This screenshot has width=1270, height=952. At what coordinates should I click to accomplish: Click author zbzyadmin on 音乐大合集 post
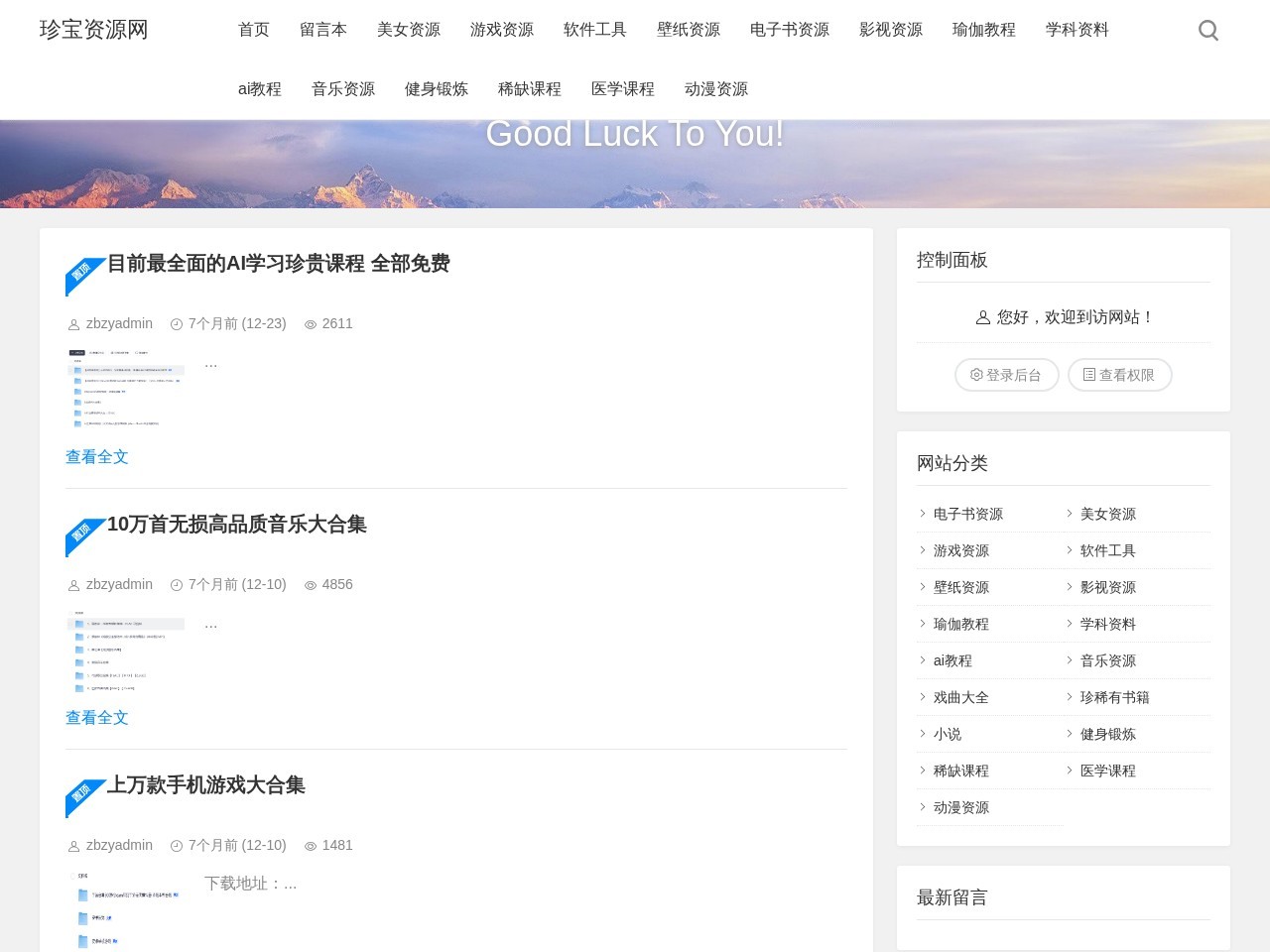[x=119, y=584]
